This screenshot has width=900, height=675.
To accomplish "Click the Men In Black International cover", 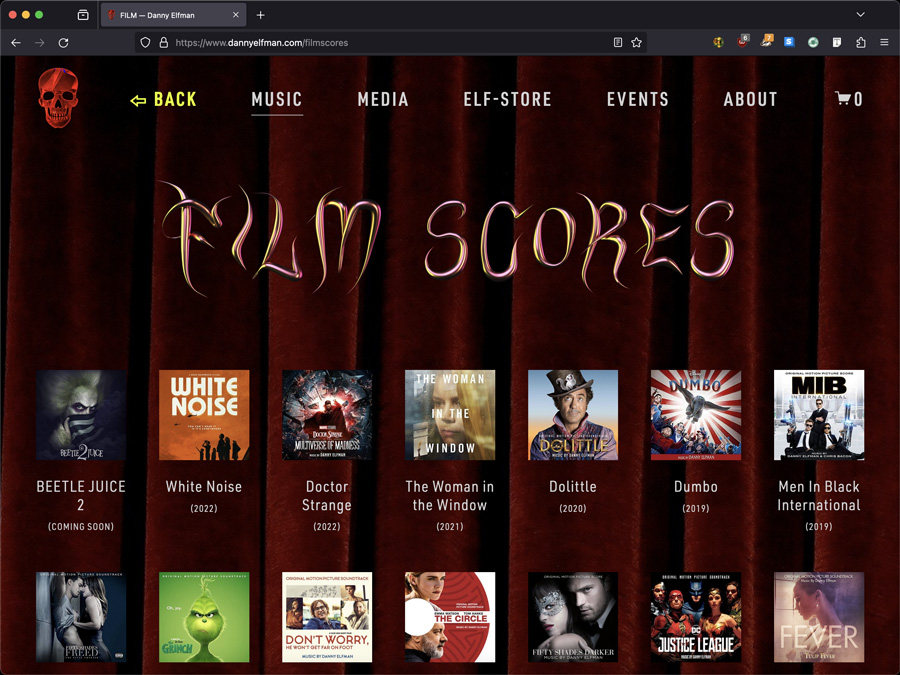I will pyautogui.click(x=818, y=415).
